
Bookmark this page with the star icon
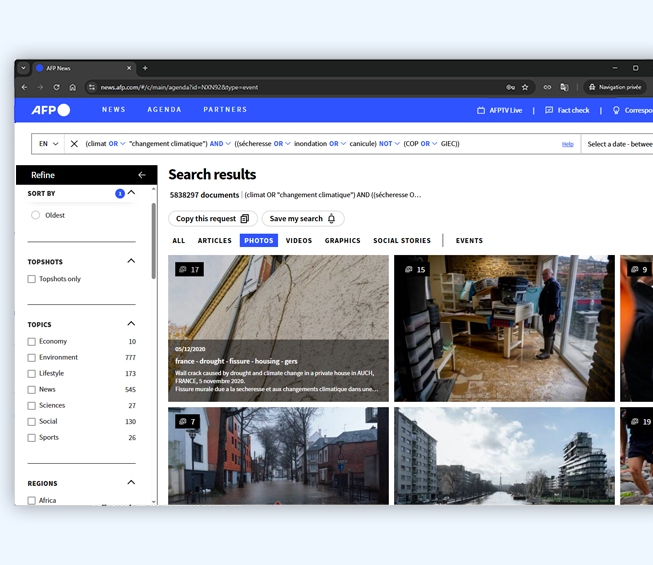pyautogui.click(x=525, y=87)
